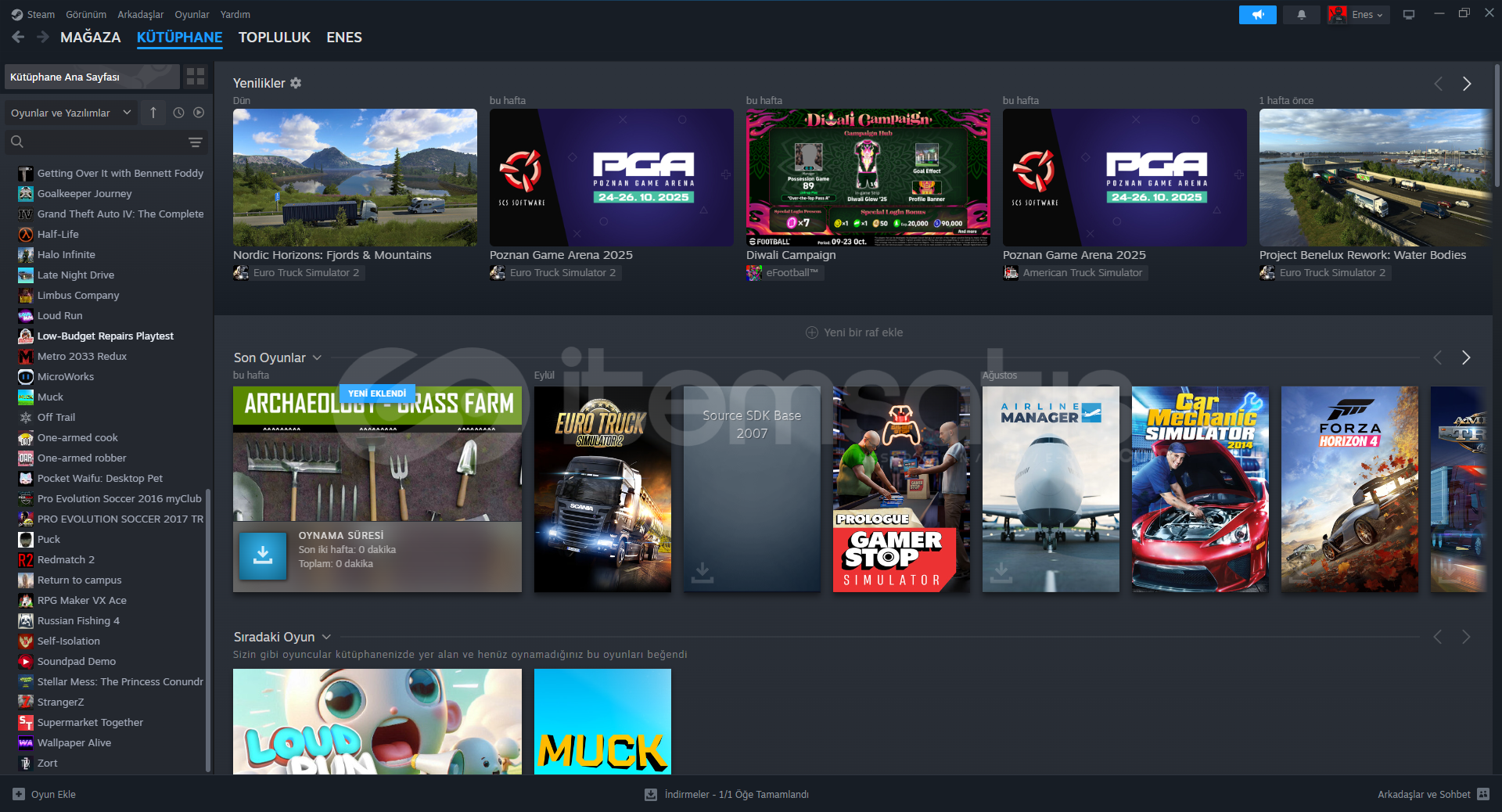Select Halo Infinite in the game list

(66, 254)
